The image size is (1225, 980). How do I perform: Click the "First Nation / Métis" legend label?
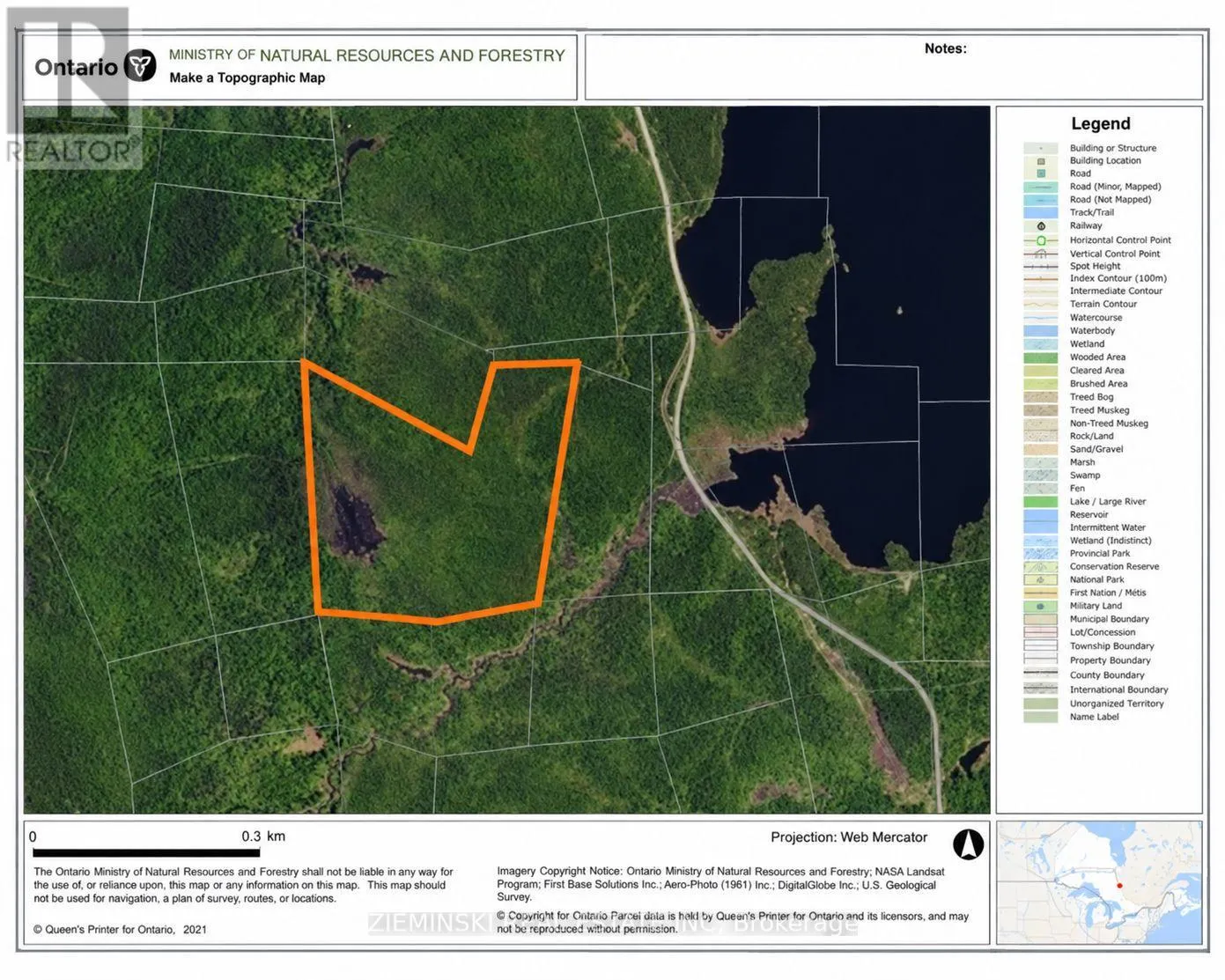pyautogui.click(x=1108, y=593)
